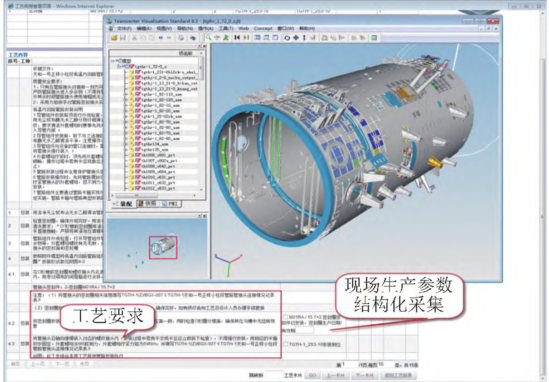Image resolution: width=549 pixels, height=382 pixels.
Task: Click the production date input box in row 4.2
Action: coord(305,330)
